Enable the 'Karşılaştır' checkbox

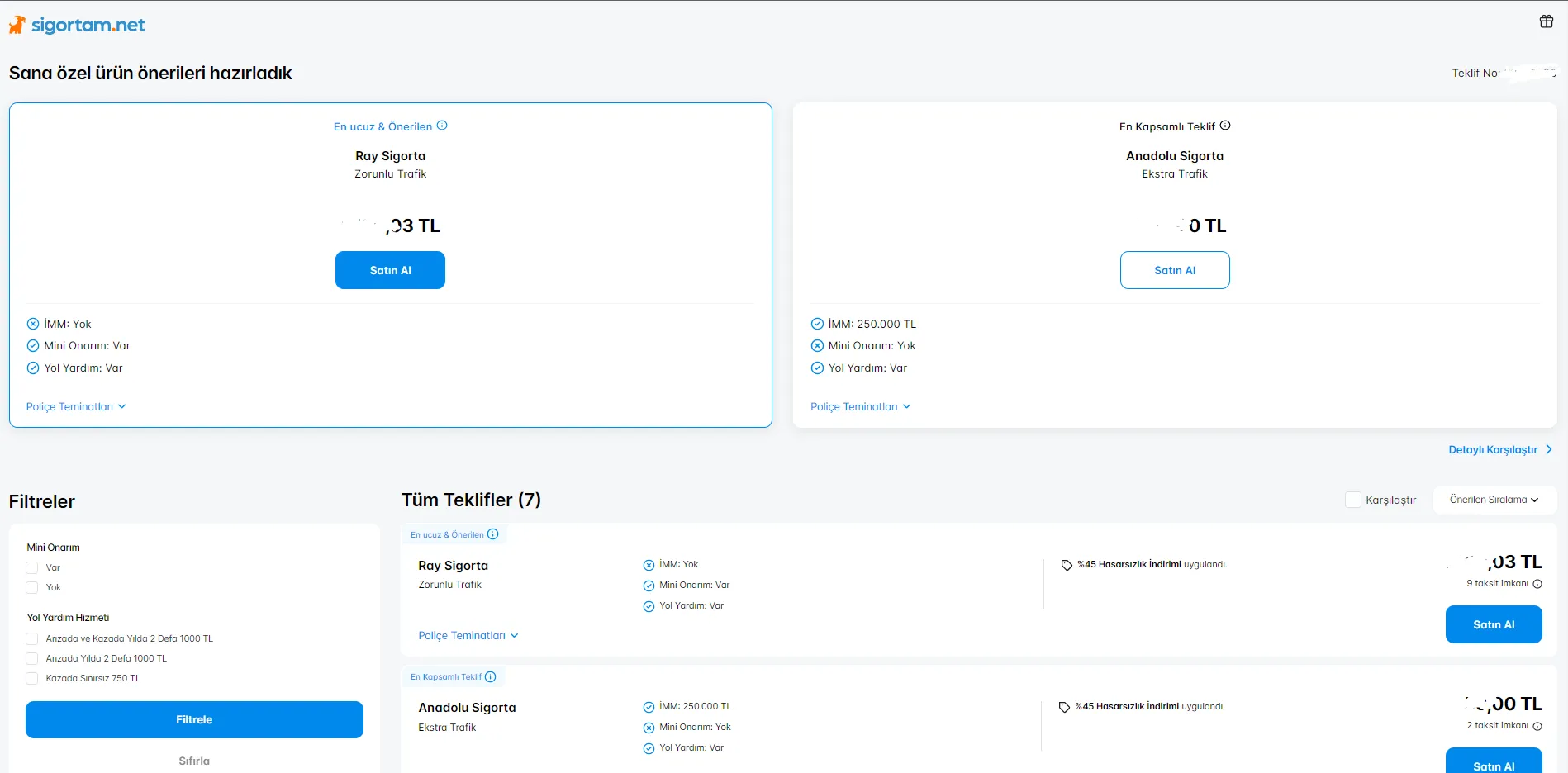pyautogui.click(x=1353, y=500)
